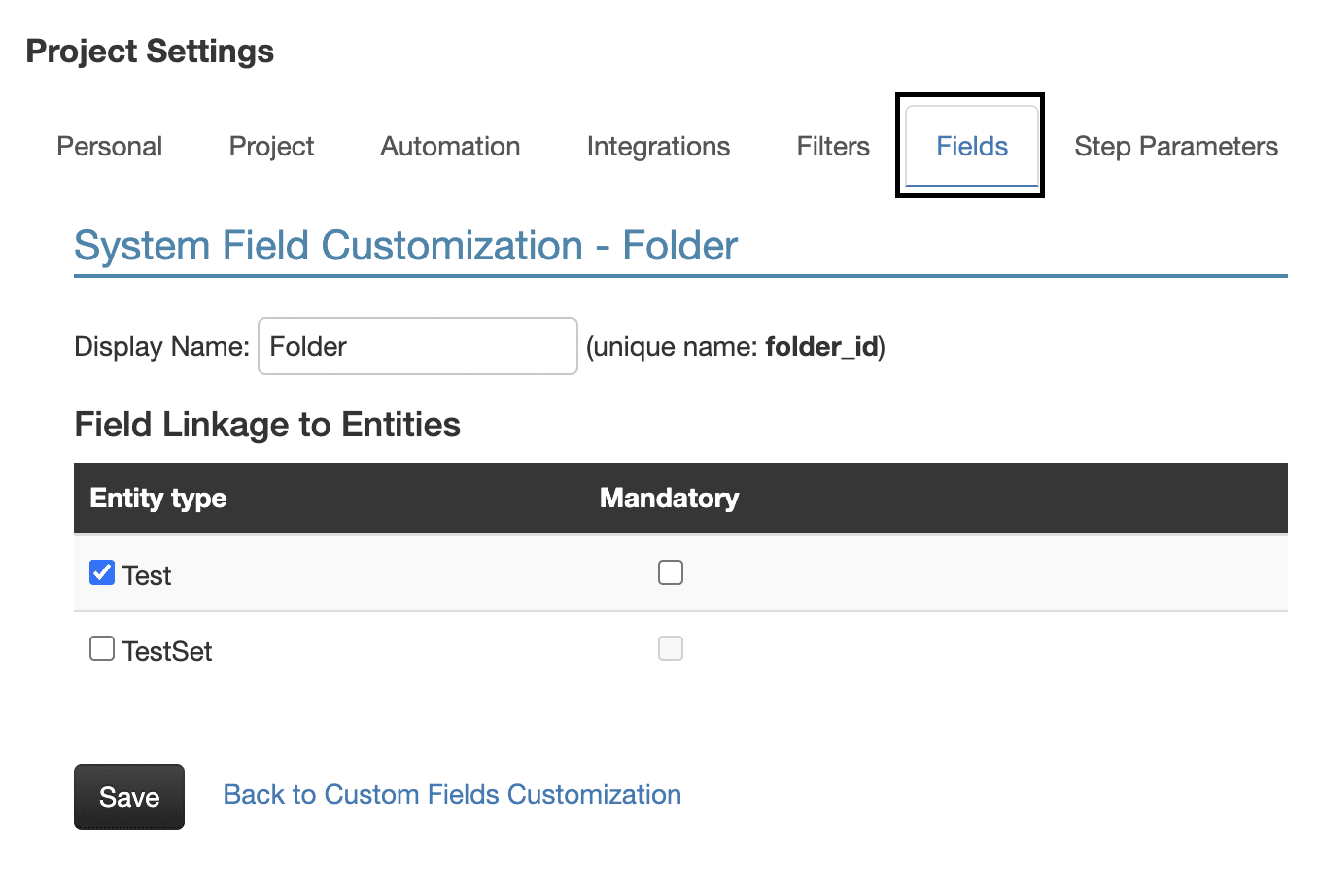This screenshot has height=896, width=1320.
Task: Switch to Step Parameters tab
Action: 1176,147
